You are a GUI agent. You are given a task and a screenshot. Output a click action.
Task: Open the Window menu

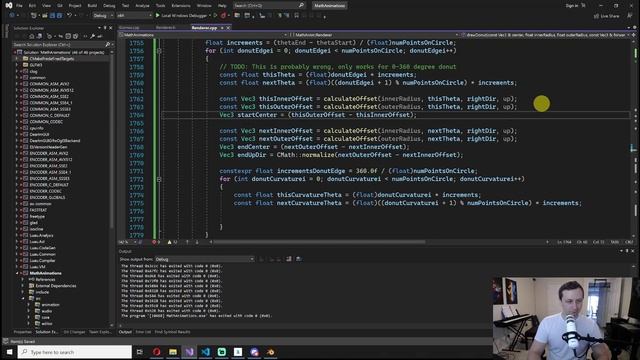[x=204, y=6]
